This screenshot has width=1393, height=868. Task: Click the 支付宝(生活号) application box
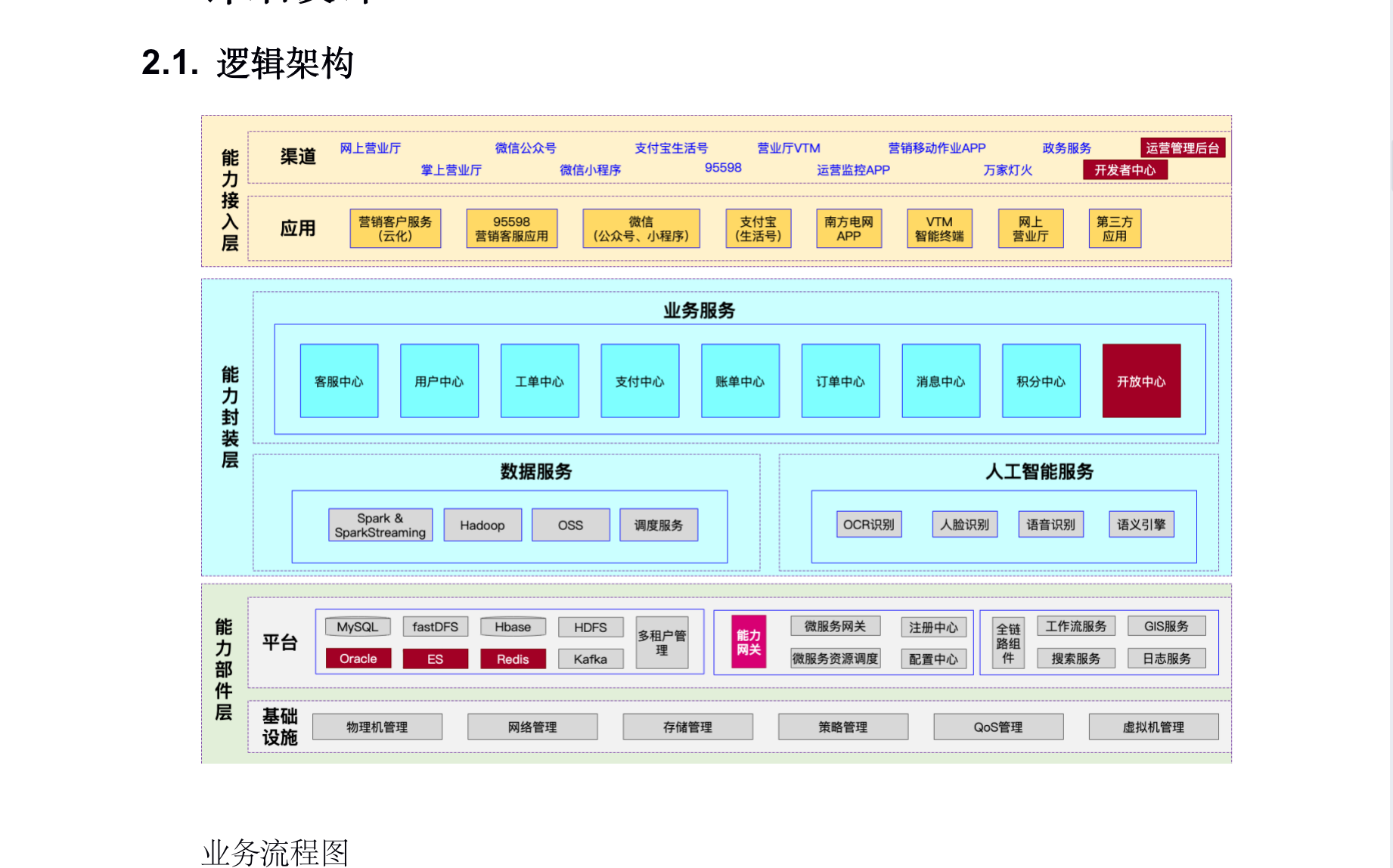point(759,228)
